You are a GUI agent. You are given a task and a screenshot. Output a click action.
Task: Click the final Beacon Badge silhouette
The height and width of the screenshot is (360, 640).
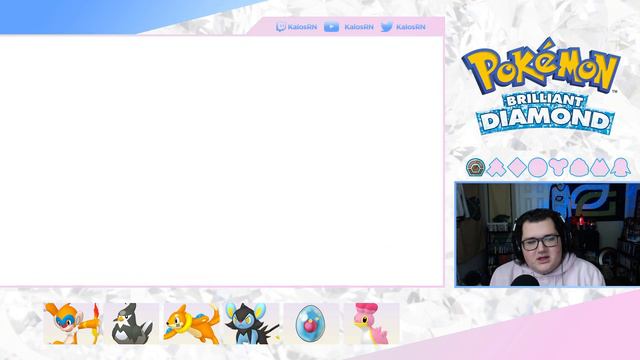621,167
